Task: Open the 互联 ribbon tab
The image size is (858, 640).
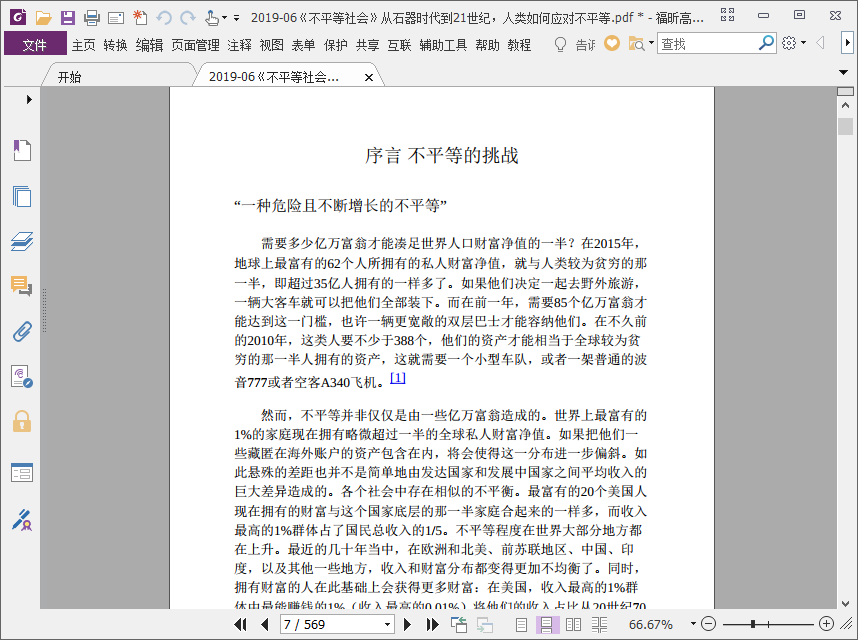Action: pos(399,45)
